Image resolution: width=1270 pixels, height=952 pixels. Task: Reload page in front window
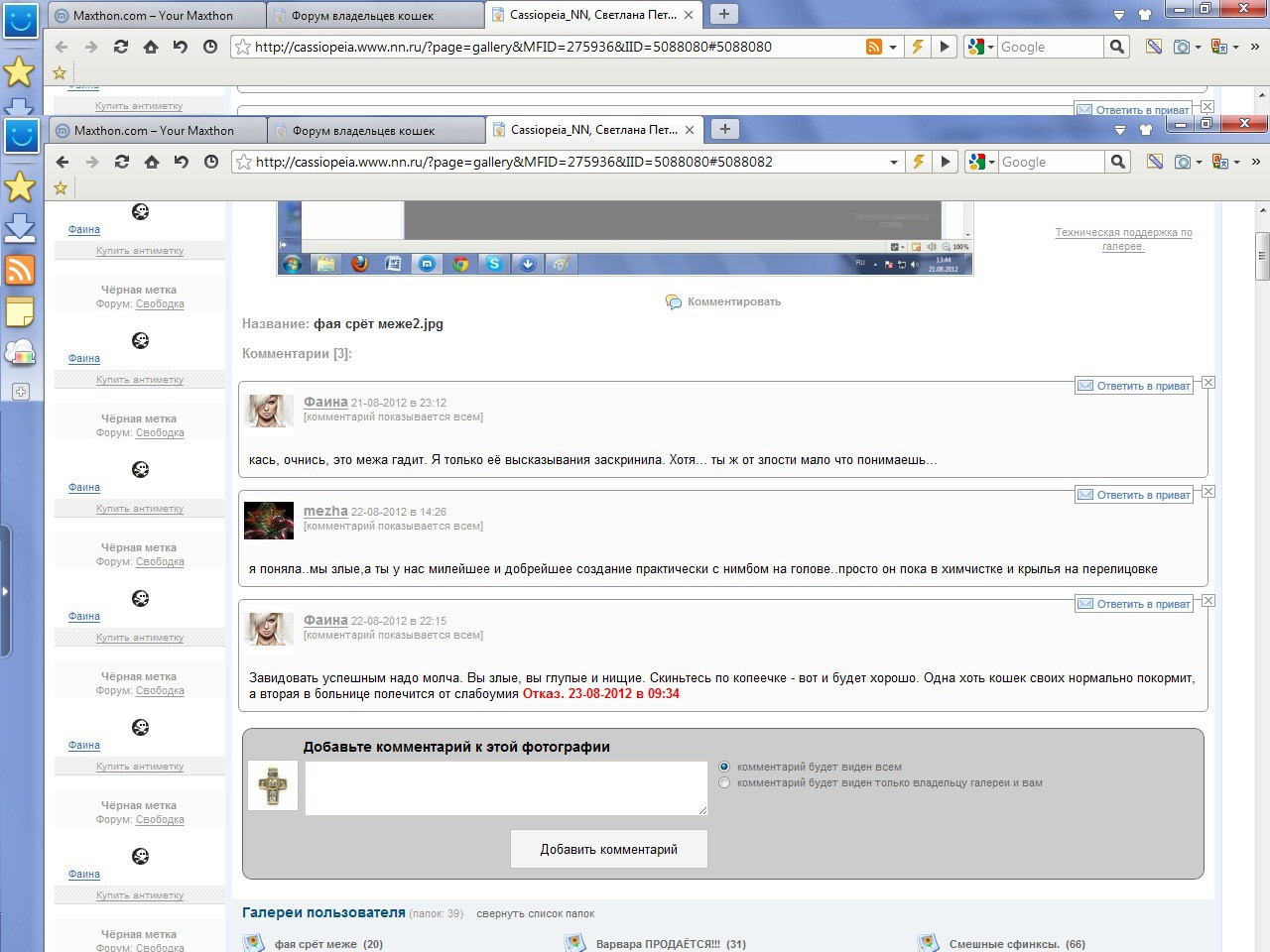pyautogui.click(x=122, y=162)
